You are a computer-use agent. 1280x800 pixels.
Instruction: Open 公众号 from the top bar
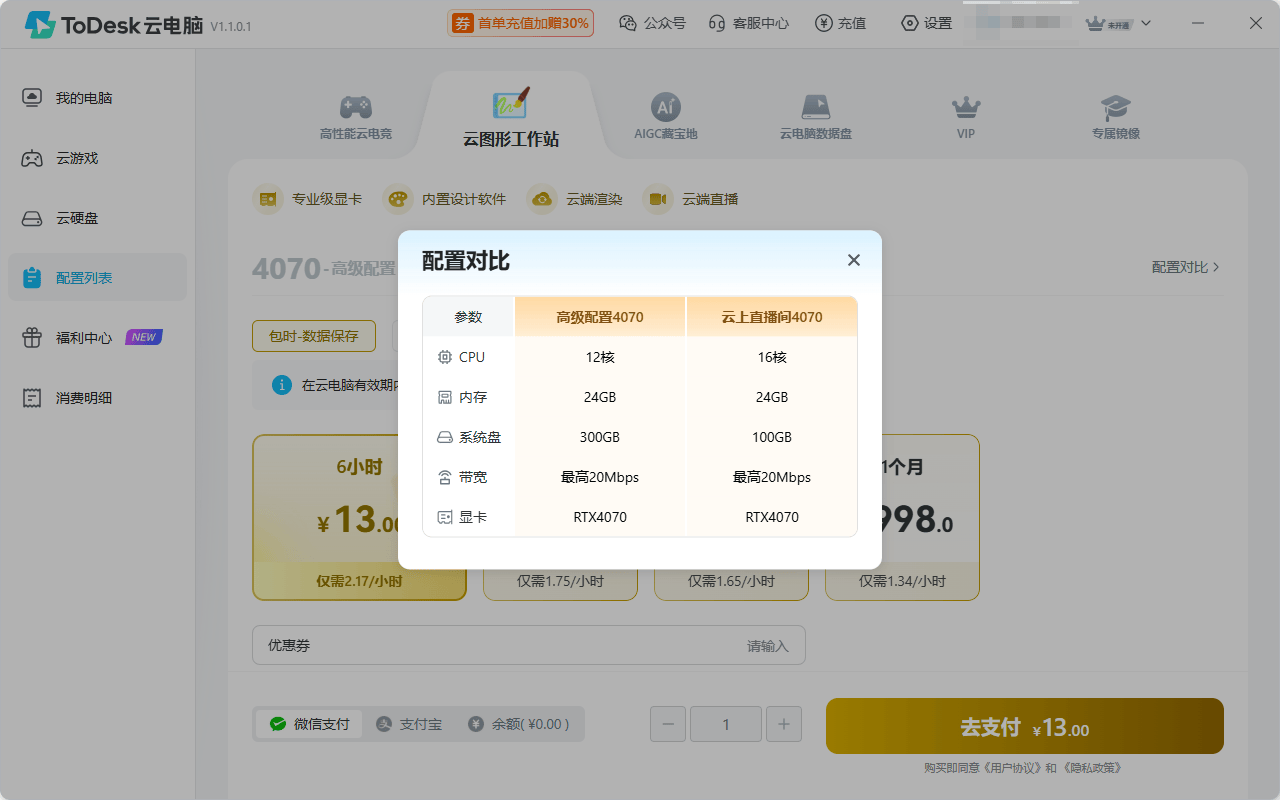[x=652, y=23]
